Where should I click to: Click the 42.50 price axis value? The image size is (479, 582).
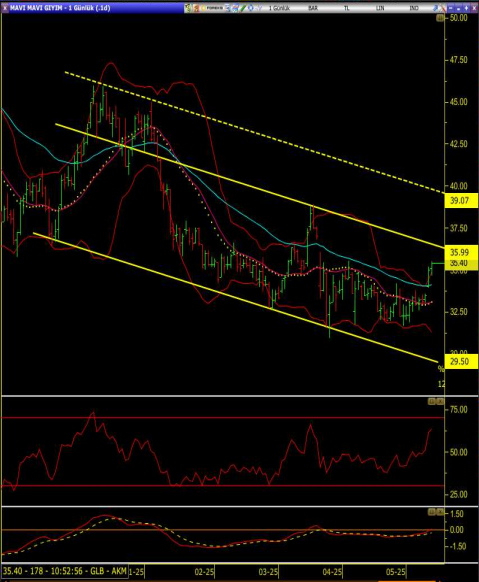click(459, 144)
